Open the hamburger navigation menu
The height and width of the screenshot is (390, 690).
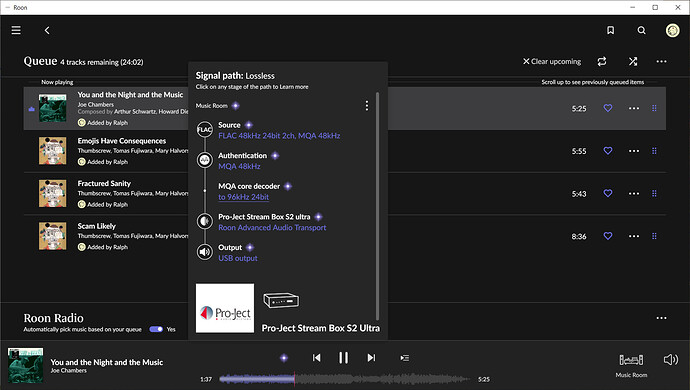[16, 30]
